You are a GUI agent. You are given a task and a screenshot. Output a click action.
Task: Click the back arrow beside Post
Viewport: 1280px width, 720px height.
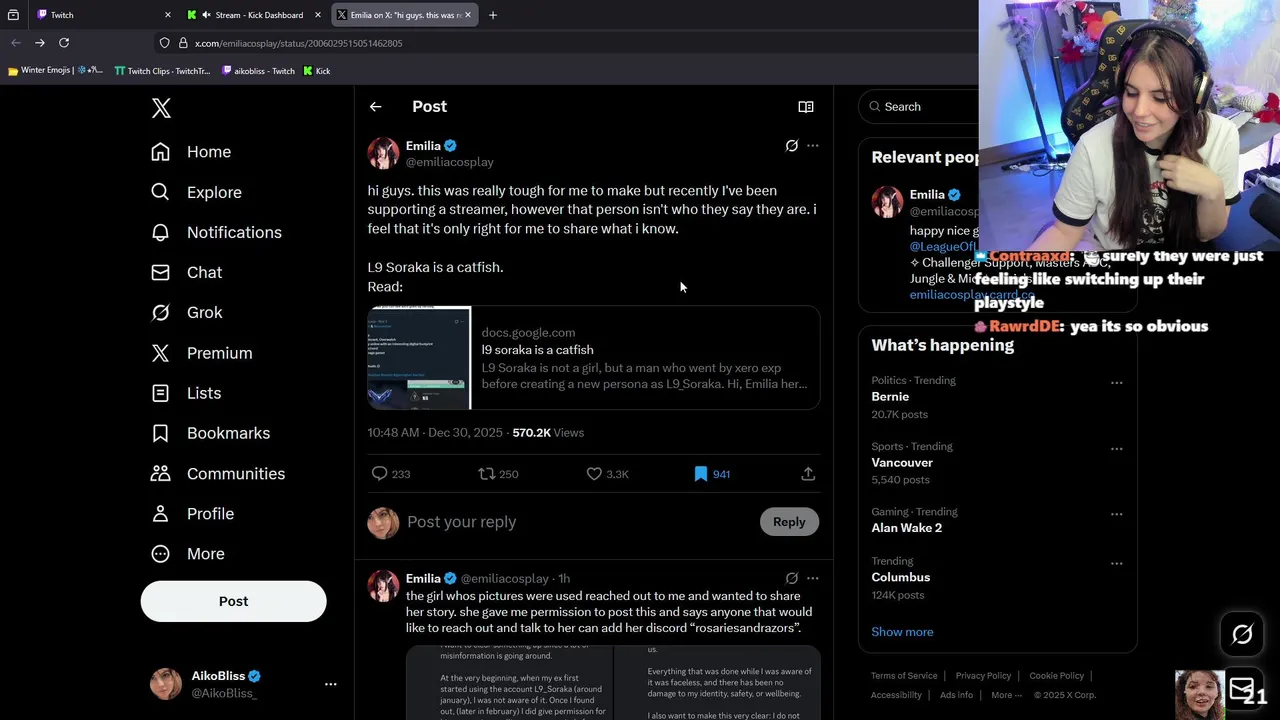[x=375, y=107]
